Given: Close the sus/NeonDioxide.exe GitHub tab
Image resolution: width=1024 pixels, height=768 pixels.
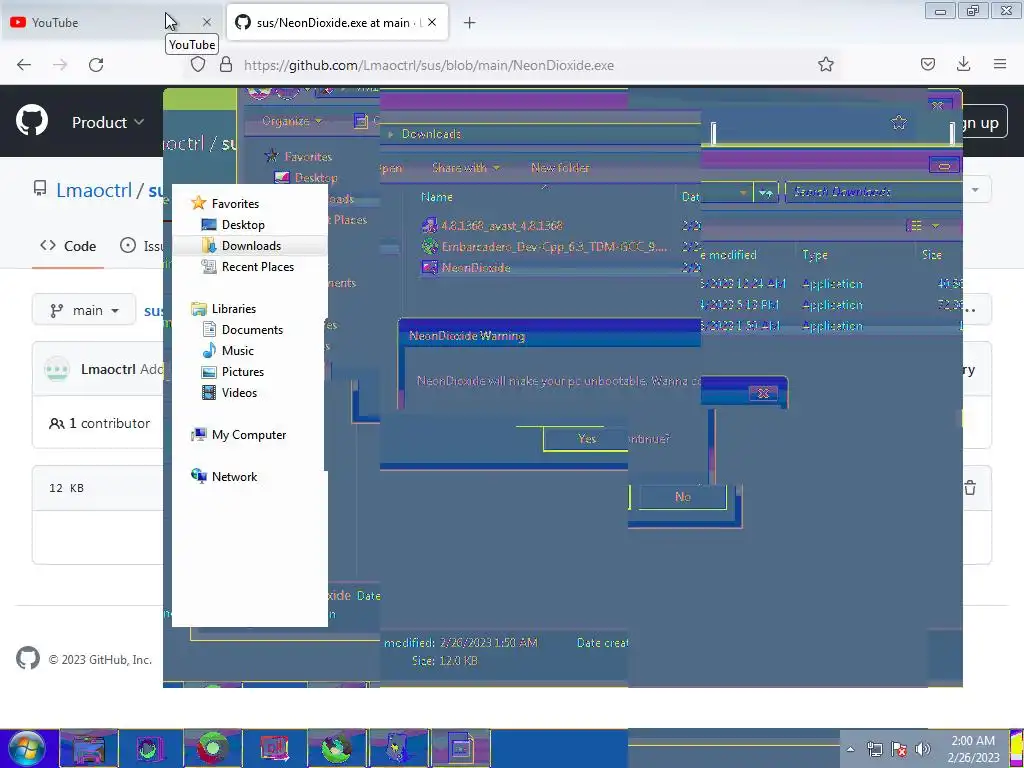Looking at the screenshot, I should point(432,22).
